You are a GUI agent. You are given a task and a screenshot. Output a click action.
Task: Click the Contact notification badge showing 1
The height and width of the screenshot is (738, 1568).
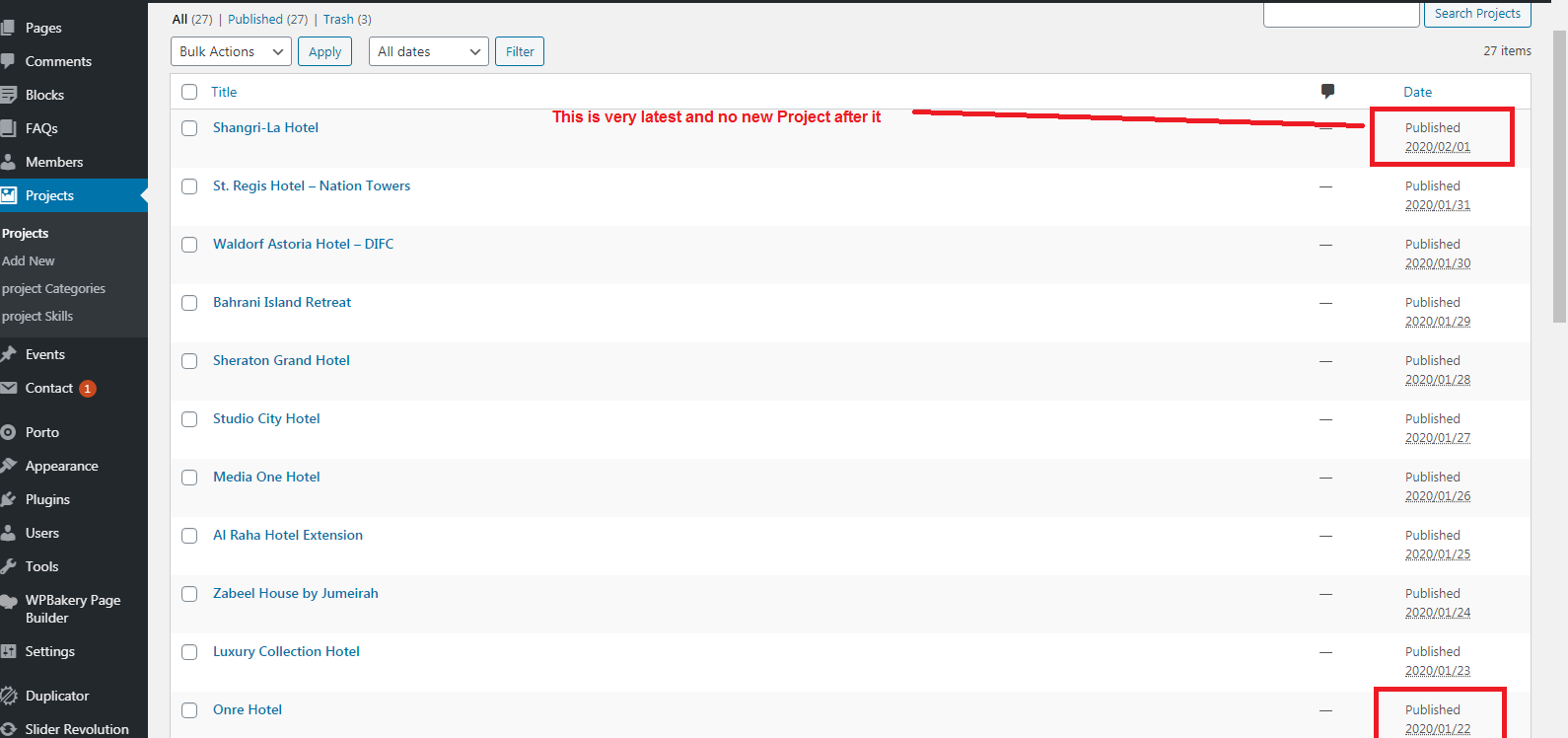pos(88,389)
